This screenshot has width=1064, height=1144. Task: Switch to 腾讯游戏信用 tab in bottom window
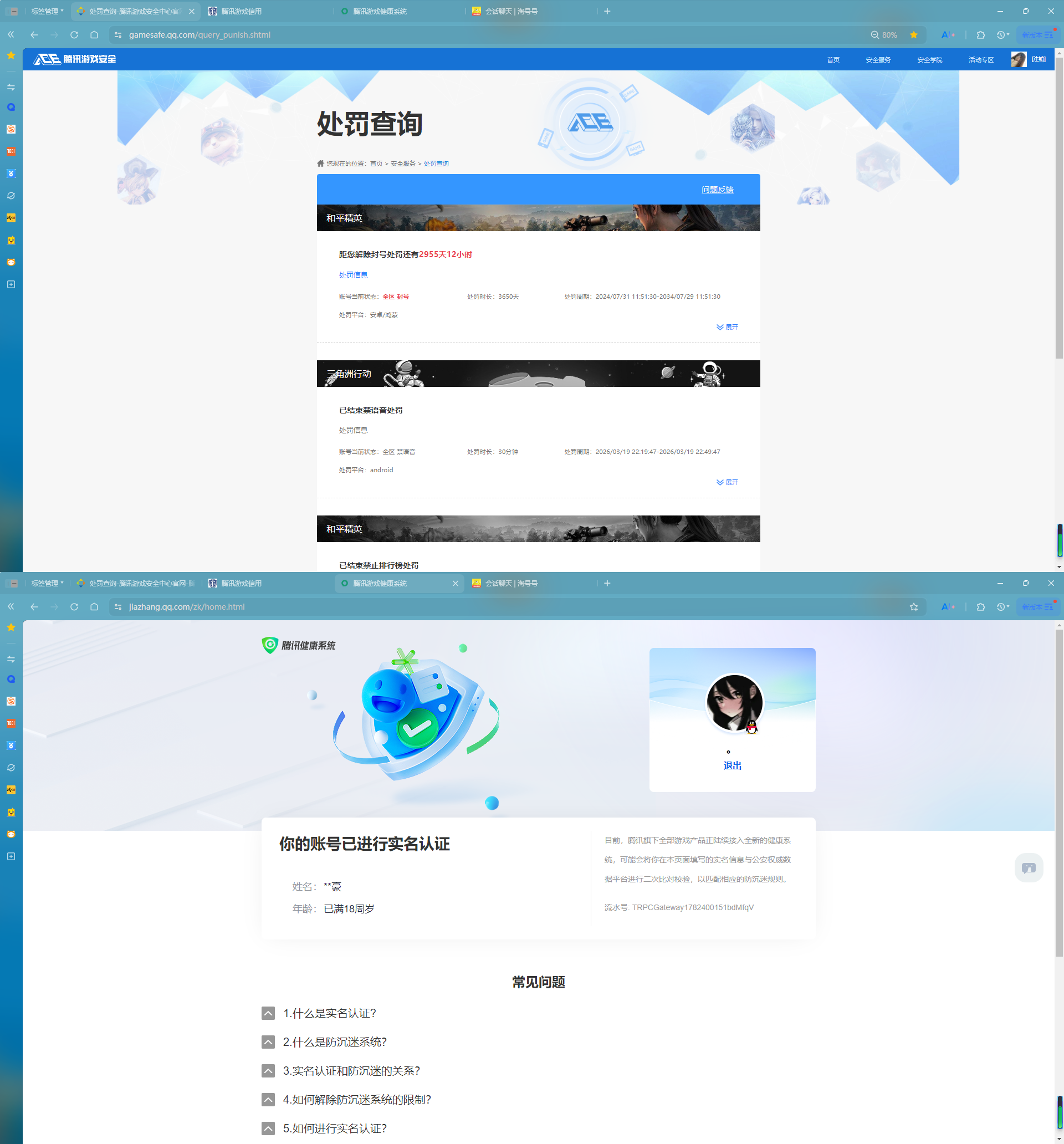241,583
